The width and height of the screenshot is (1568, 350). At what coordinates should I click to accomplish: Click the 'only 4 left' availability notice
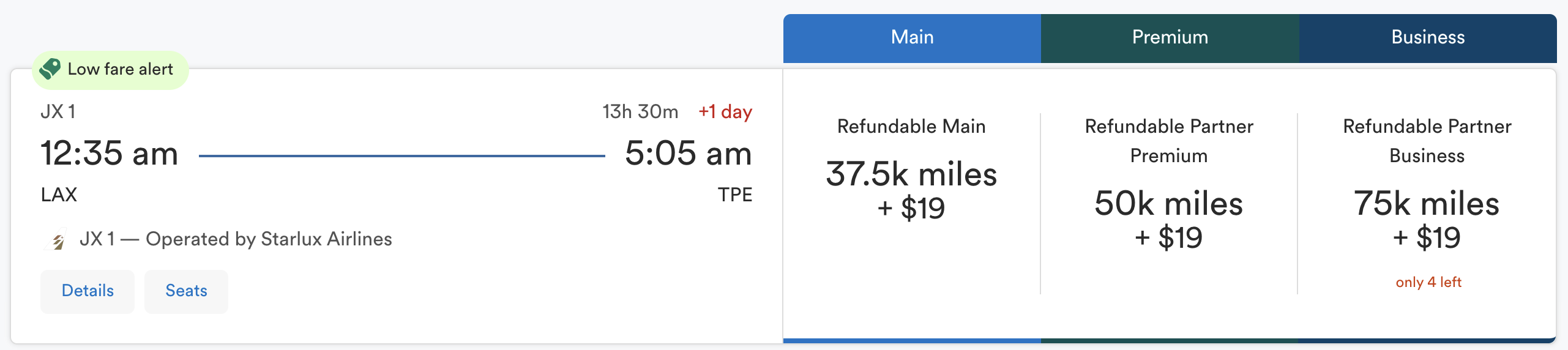click(x=1428, y=282)
